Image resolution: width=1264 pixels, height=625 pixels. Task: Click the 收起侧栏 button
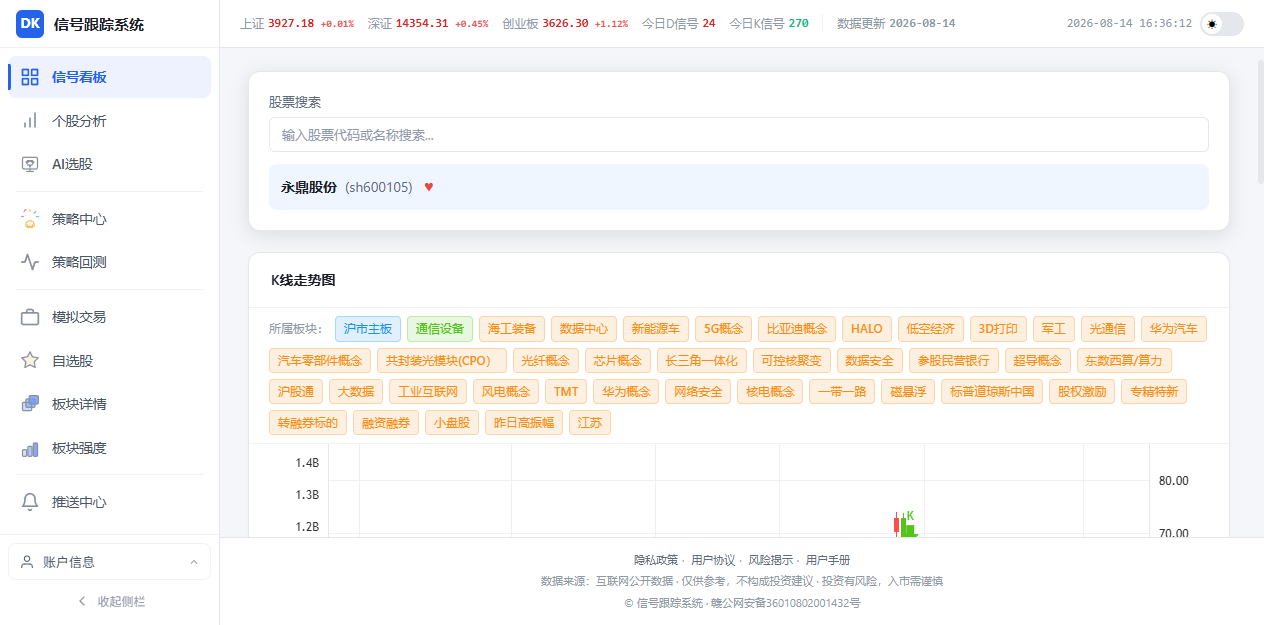[110, 601]
